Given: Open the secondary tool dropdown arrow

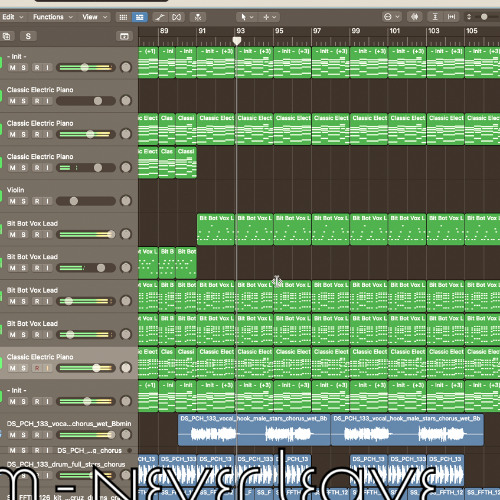Looking at the screenshot, I should pyautogui.click(x=274, y=17).
